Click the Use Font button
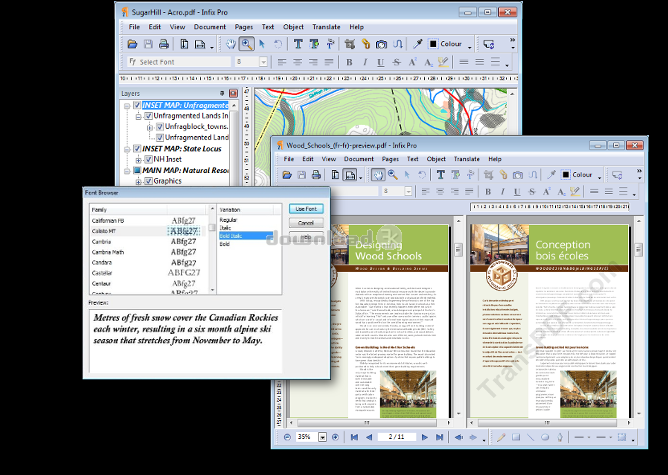The width and height of the screenshot is (668, 475). (305, 208)
